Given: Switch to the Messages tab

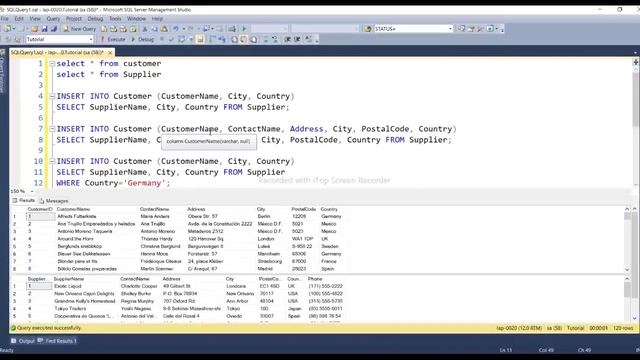Looking at the screenshot, I should (x=54, y=201).
